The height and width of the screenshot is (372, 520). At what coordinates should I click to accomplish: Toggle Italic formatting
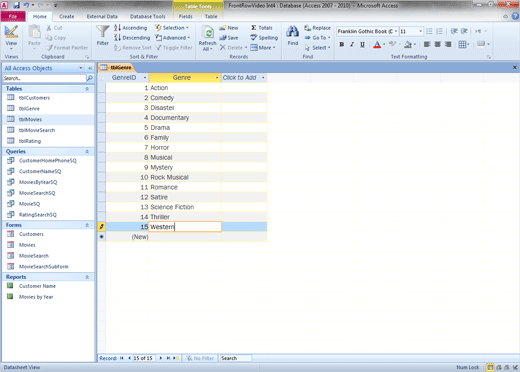[352, 44]
